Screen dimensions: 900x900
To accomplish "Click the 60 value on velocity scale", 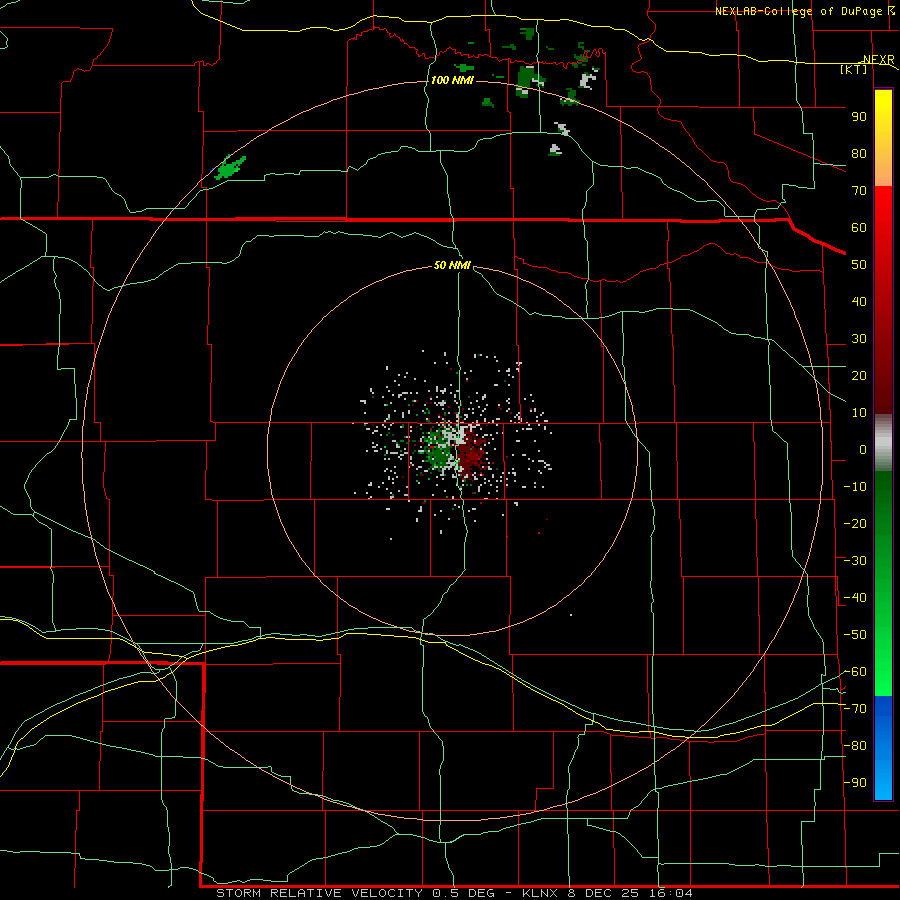I will (x=859, y=227).
